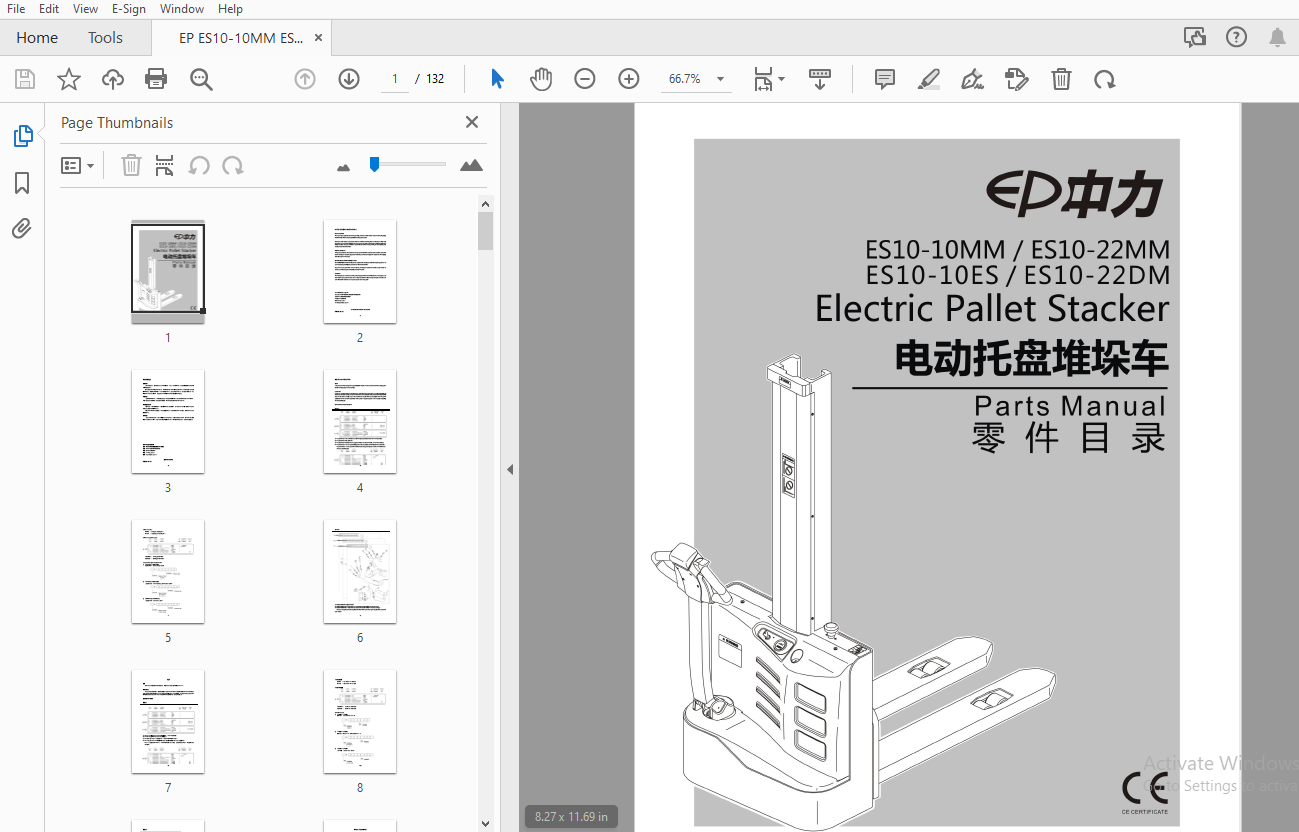Open the File menu
The width and height of the screenshot is (1299, 832).
coord(16,9)
